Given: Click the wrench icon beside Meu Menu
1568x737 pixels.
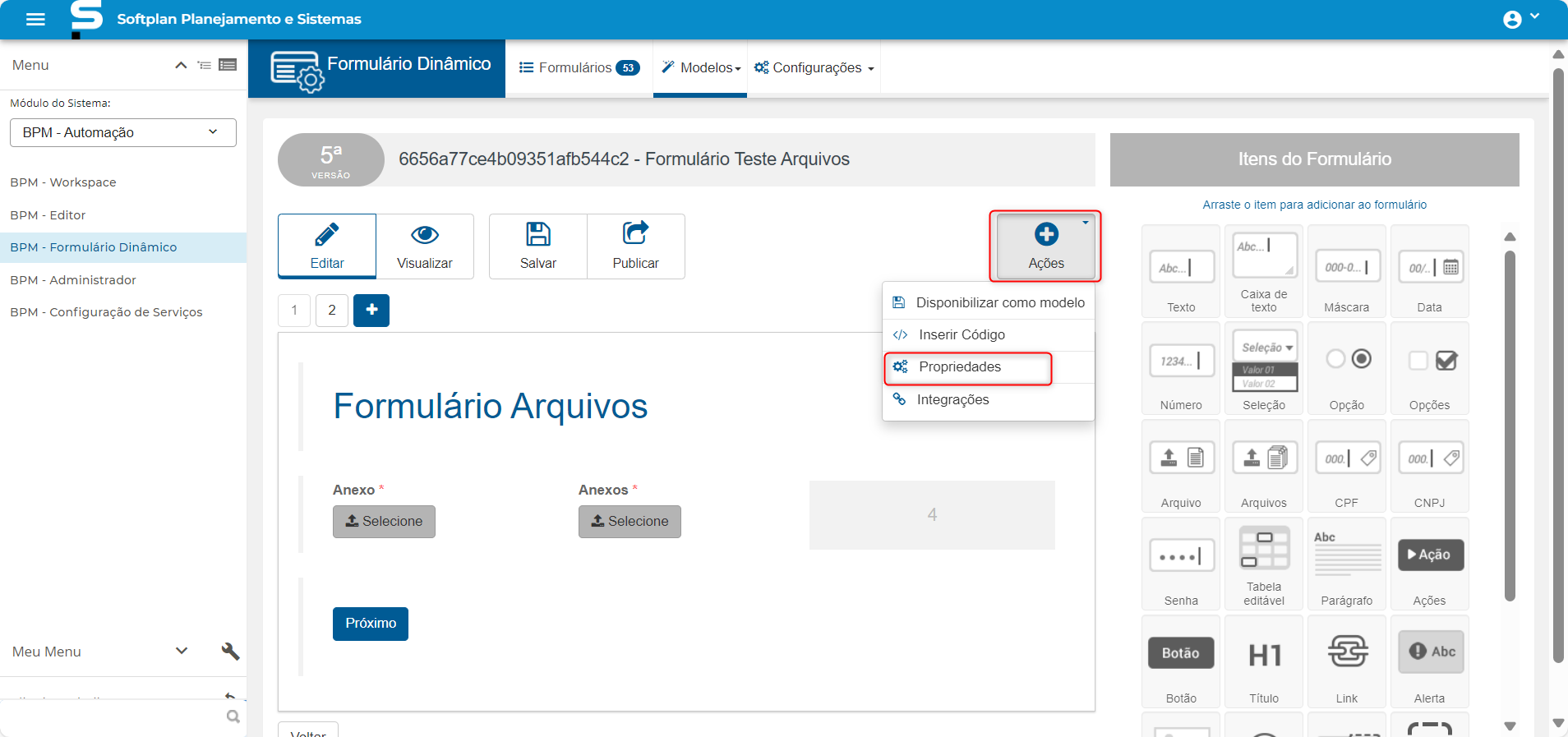Looking at the screenshot, I should 230,652.
